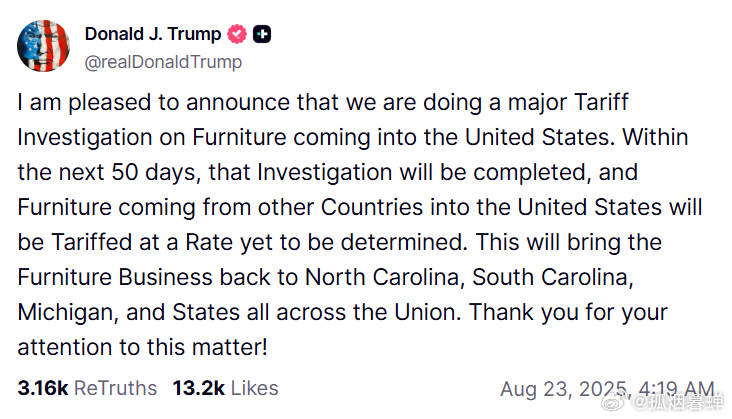
Task: Open the Aug 23, 2025 timestamp
Action: (607, 389)
